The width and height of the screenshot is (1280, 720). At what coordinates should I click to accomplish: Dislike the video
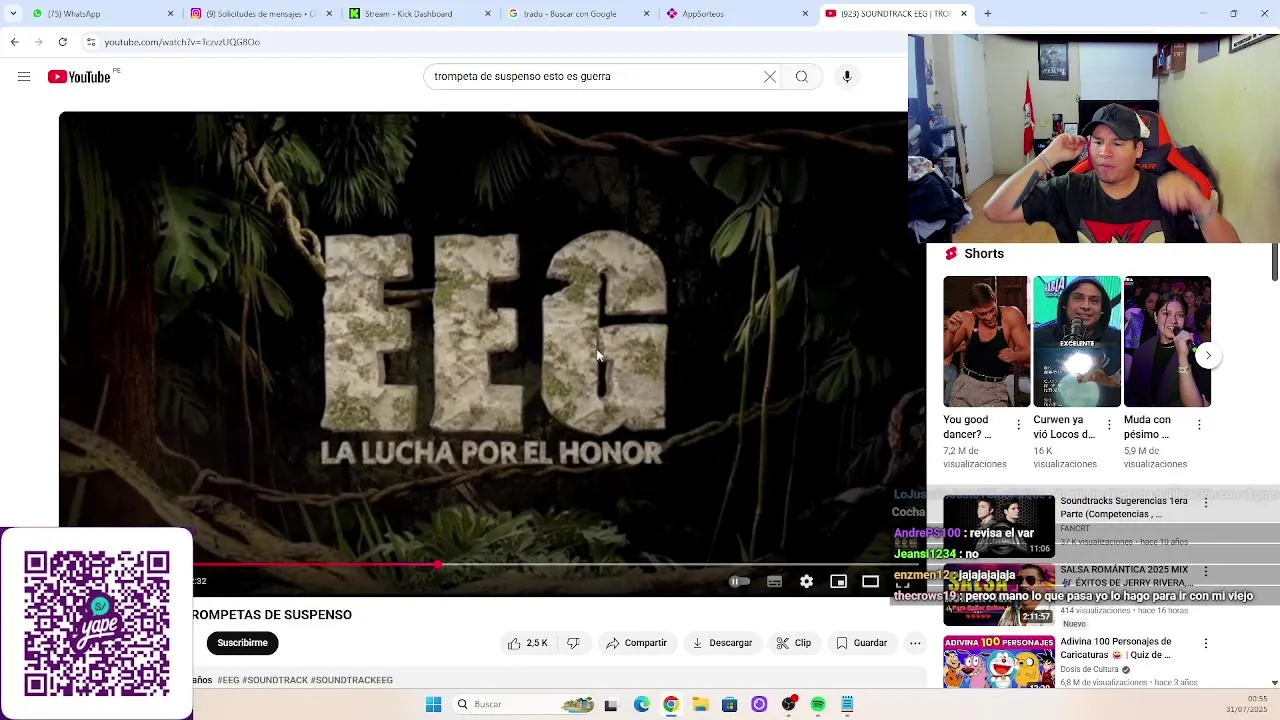click(x=574, y=643)
